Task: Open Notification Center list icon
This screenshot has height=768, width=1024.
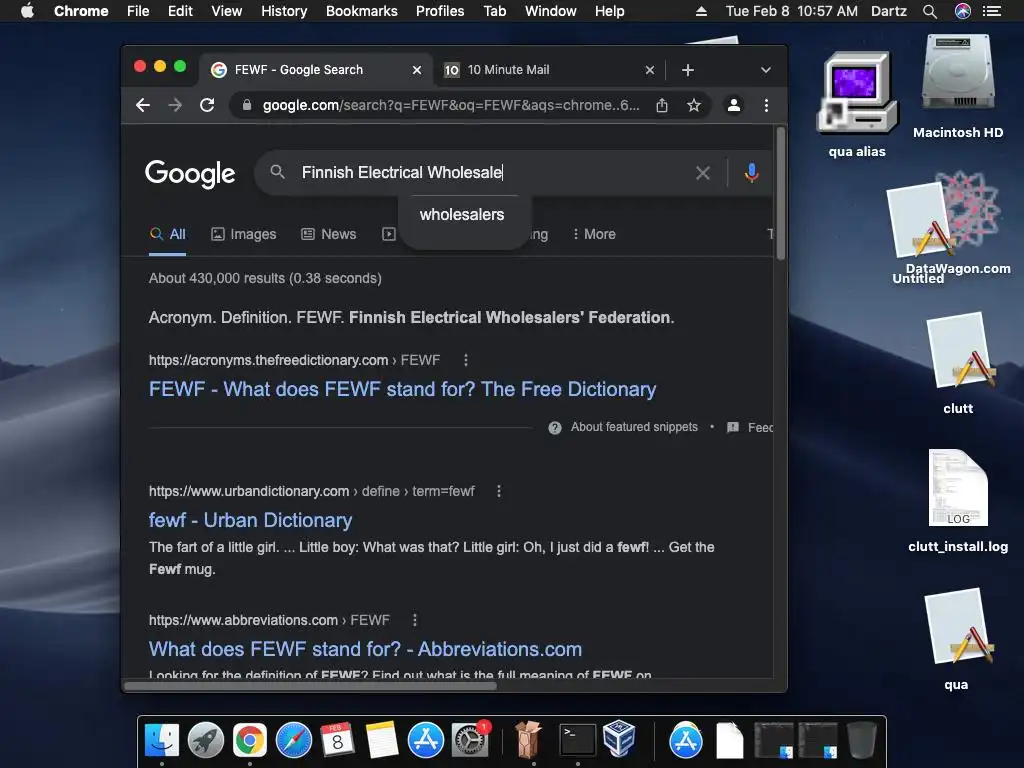Action: click(992, 11)
